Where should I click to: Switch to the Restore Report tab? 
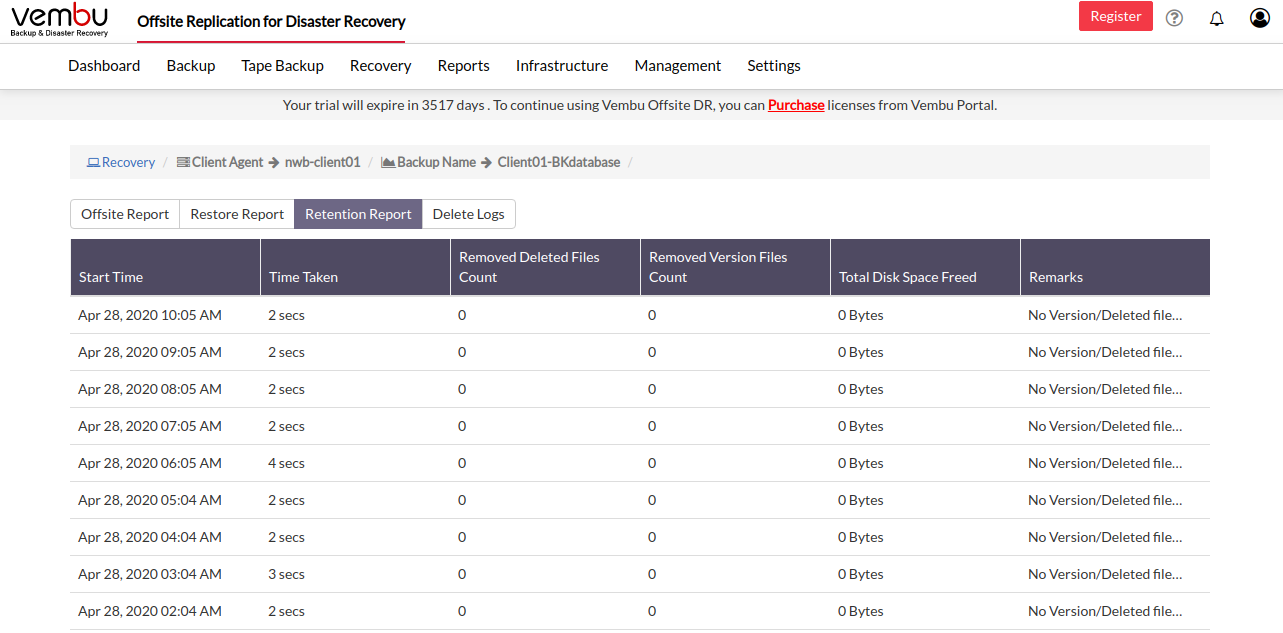pyautogui.click(x=237, y=214)
